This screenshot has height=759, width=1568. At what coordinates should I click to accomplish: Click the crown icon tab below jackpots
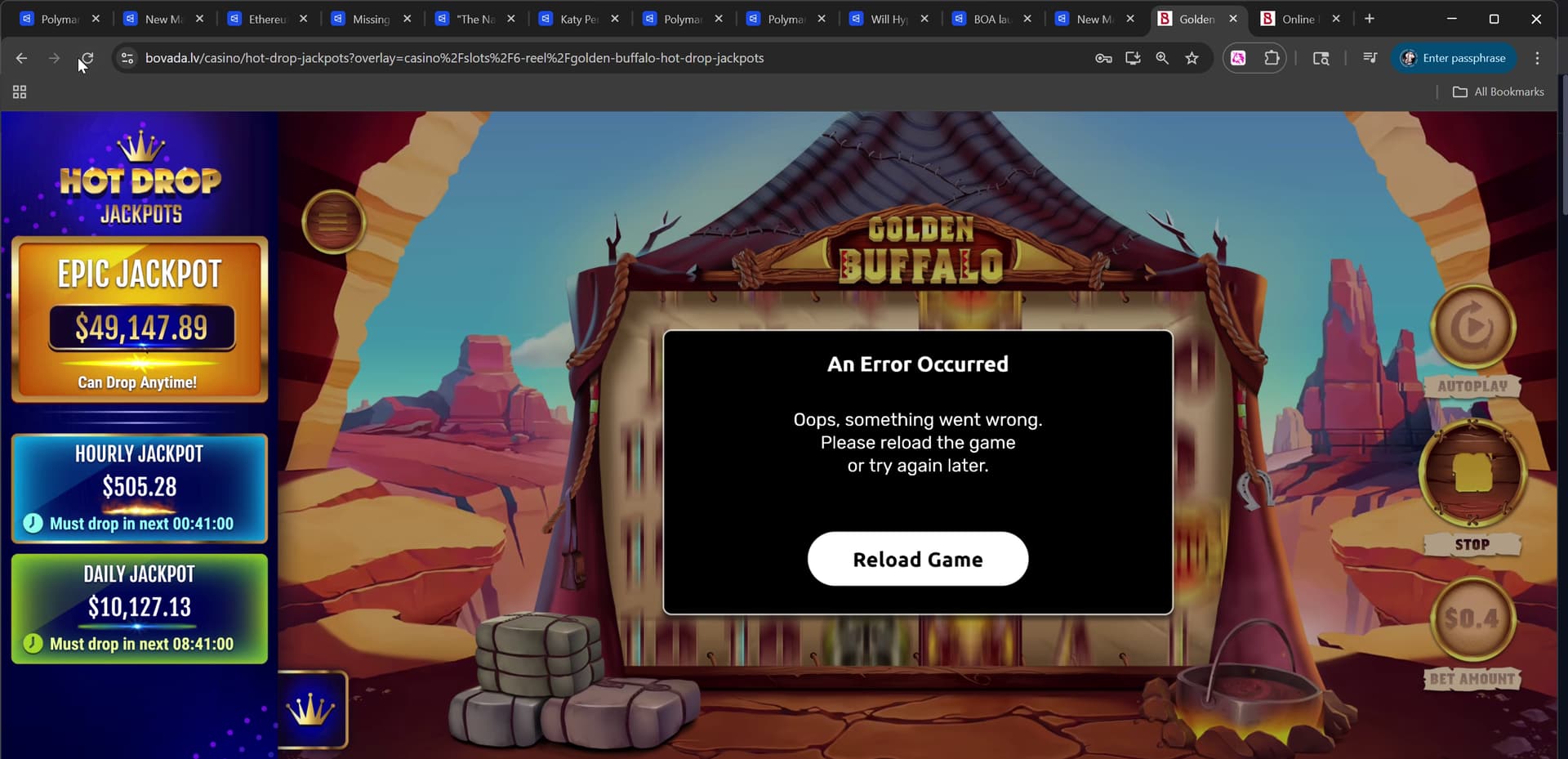click(x=311, y=709)
